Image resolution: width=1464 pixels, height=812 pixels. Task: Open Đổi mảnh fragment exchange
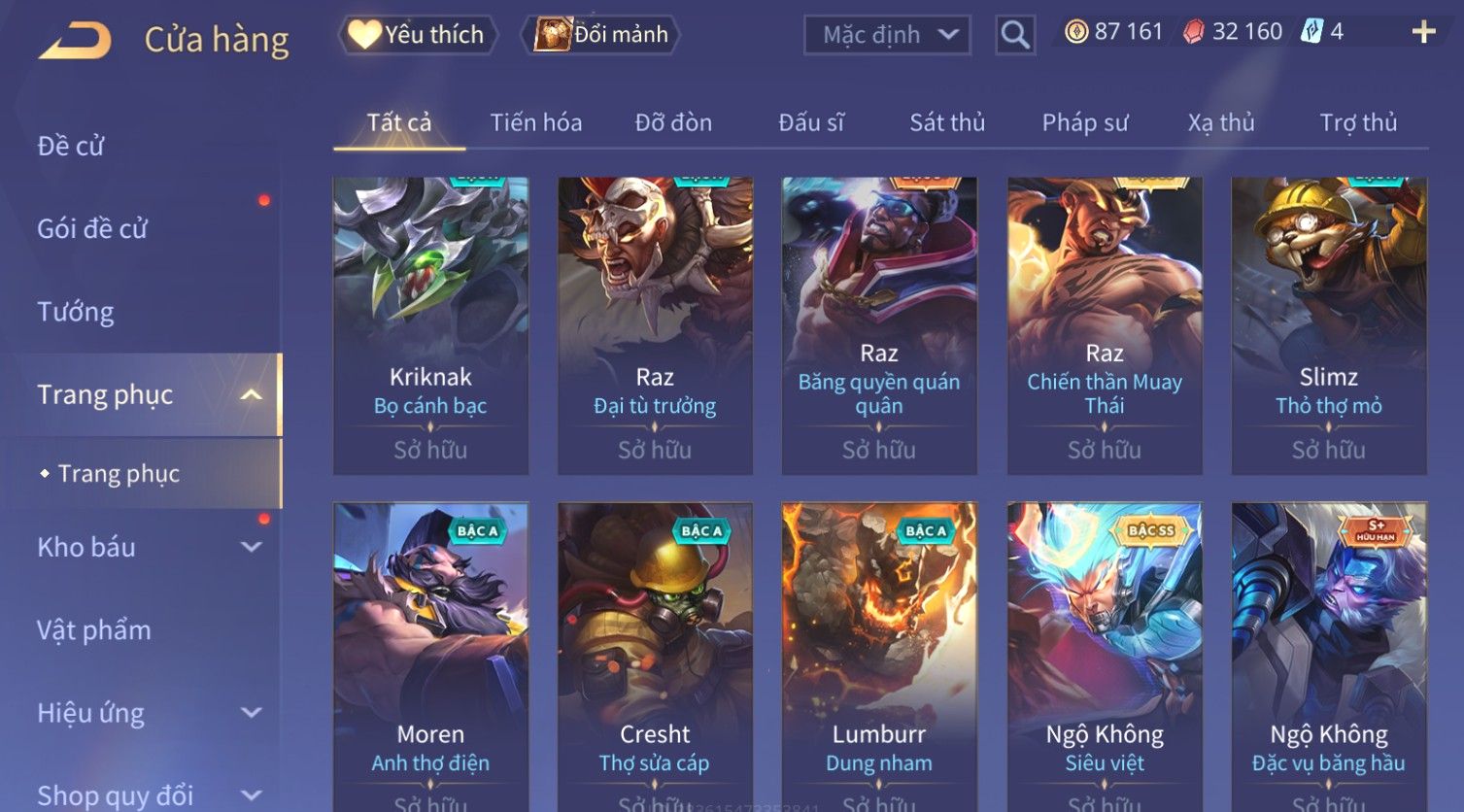(x=600, y=35)
